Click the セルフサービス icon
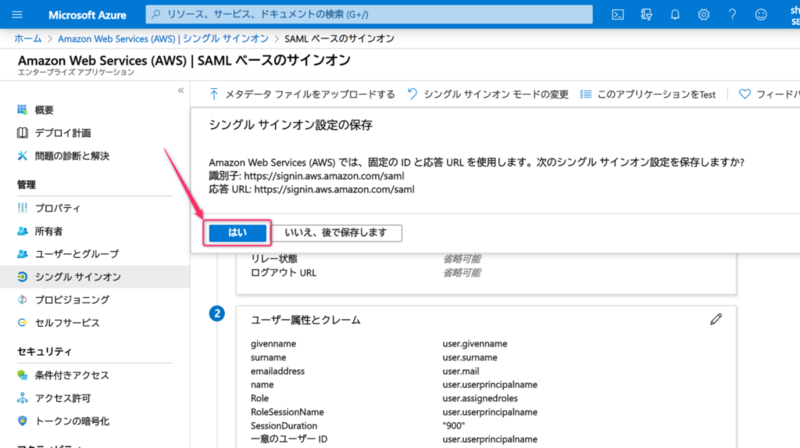800x448 pixels. [22, 322]
